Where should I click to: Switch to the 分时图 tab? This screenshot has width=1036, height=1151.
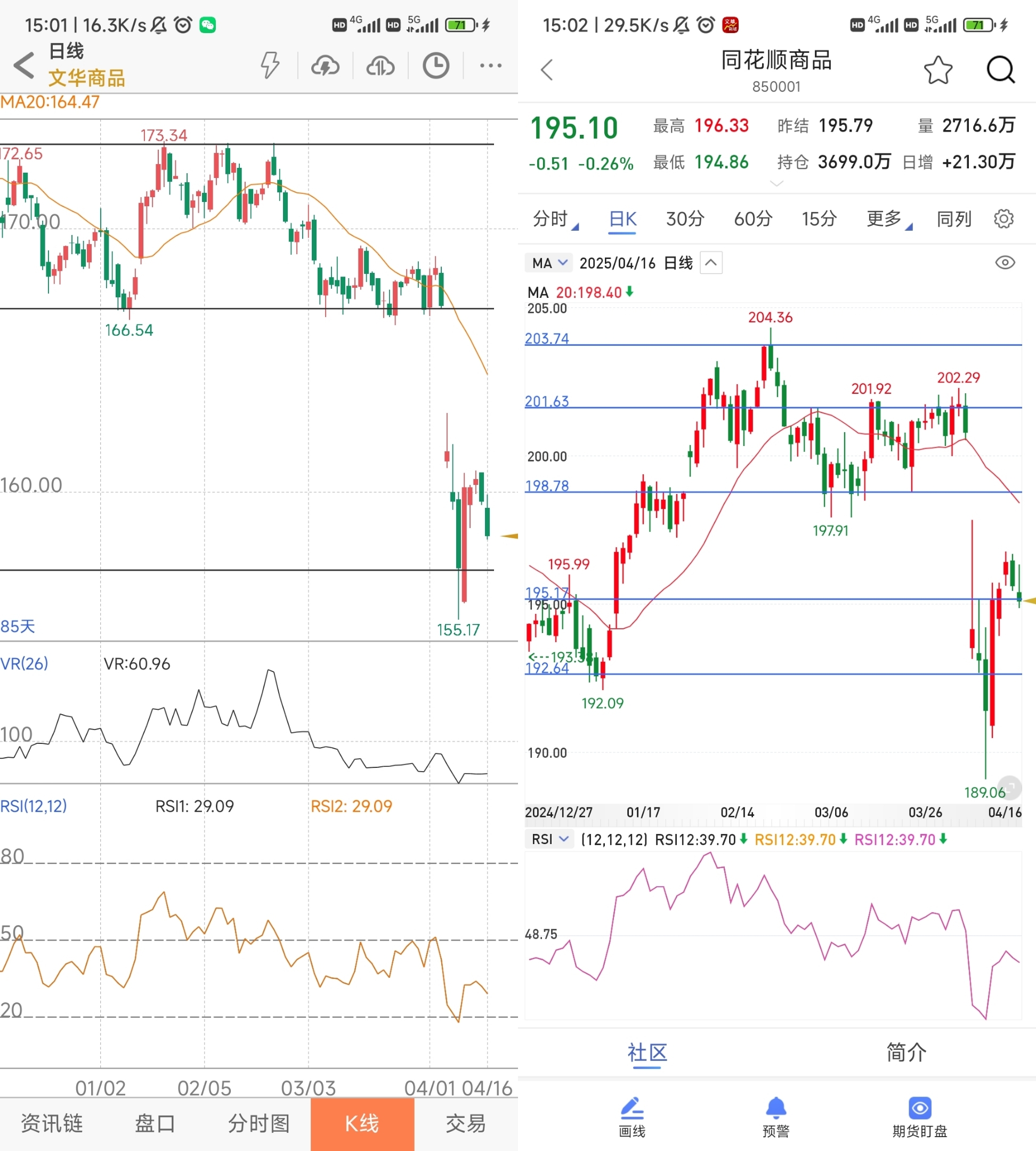(x=259, y=1124)
